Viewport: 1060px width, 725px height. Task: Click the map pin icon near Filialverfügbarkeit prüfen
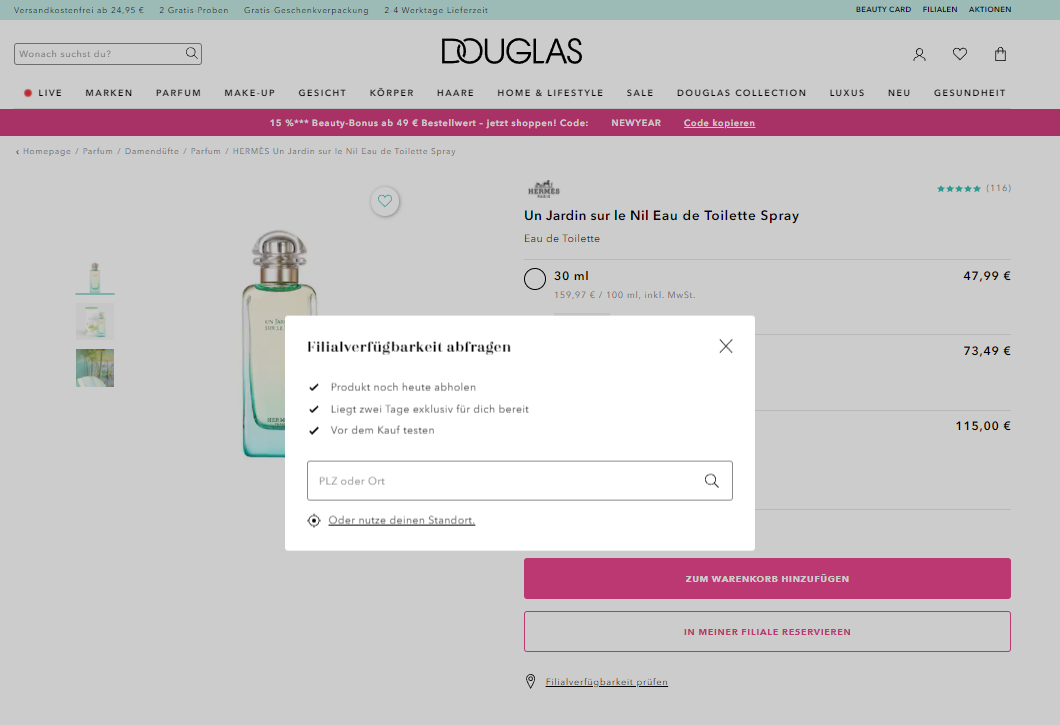[x=531, y=681]
